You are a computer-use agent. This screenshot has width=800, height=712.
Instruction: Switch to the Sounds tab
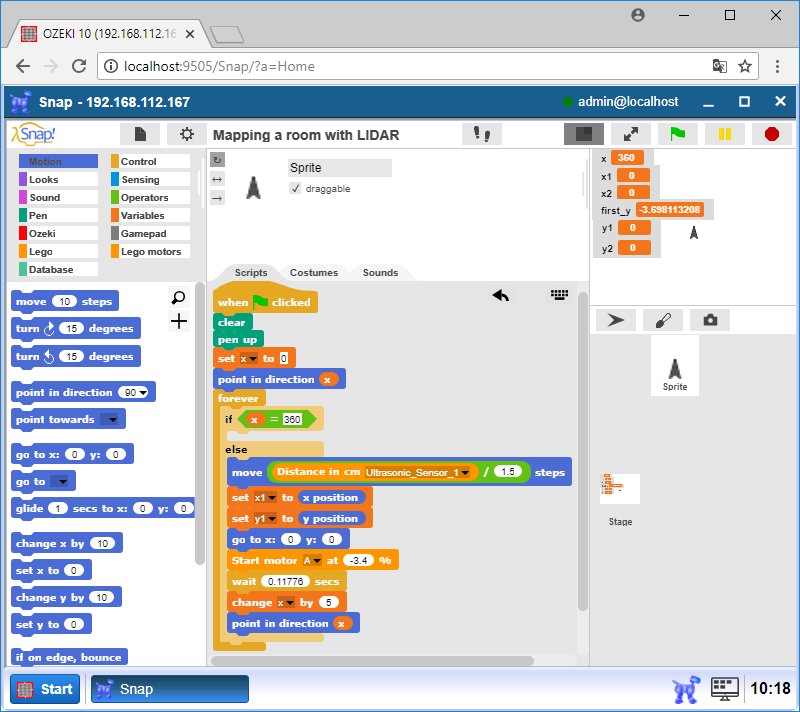point(380,272)
